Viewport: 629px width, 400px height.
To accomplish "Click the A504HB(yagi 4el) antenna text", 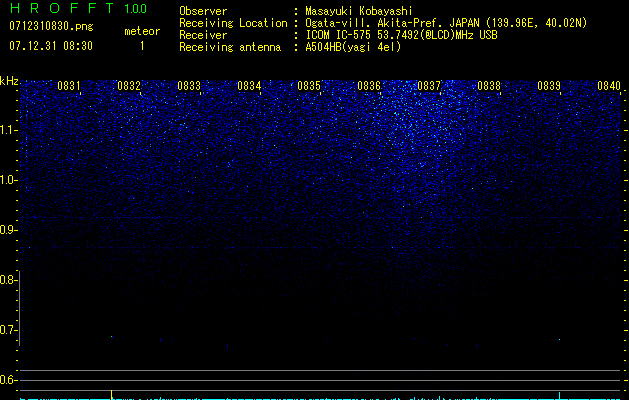I will tap(353, 47).
